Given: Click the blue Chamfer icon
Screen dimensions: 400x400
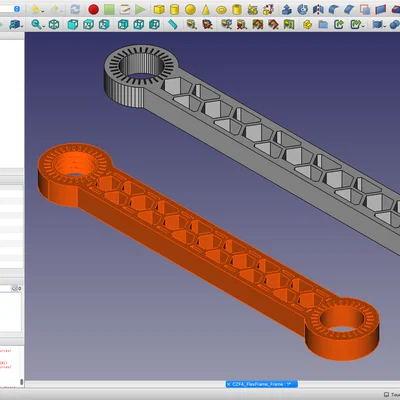Looking at the screenshot, I should point(349,9).
